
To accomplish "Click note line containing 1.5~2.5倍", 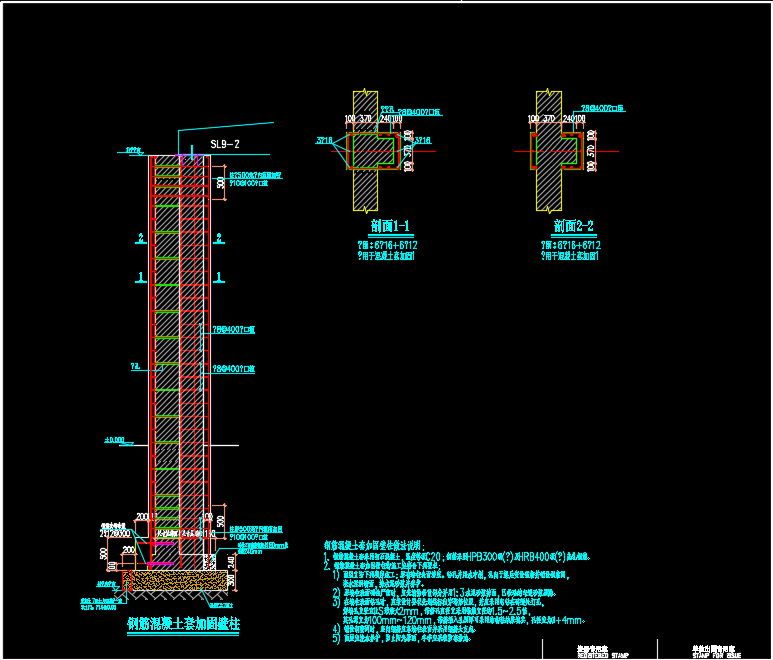I will (437, 611).
